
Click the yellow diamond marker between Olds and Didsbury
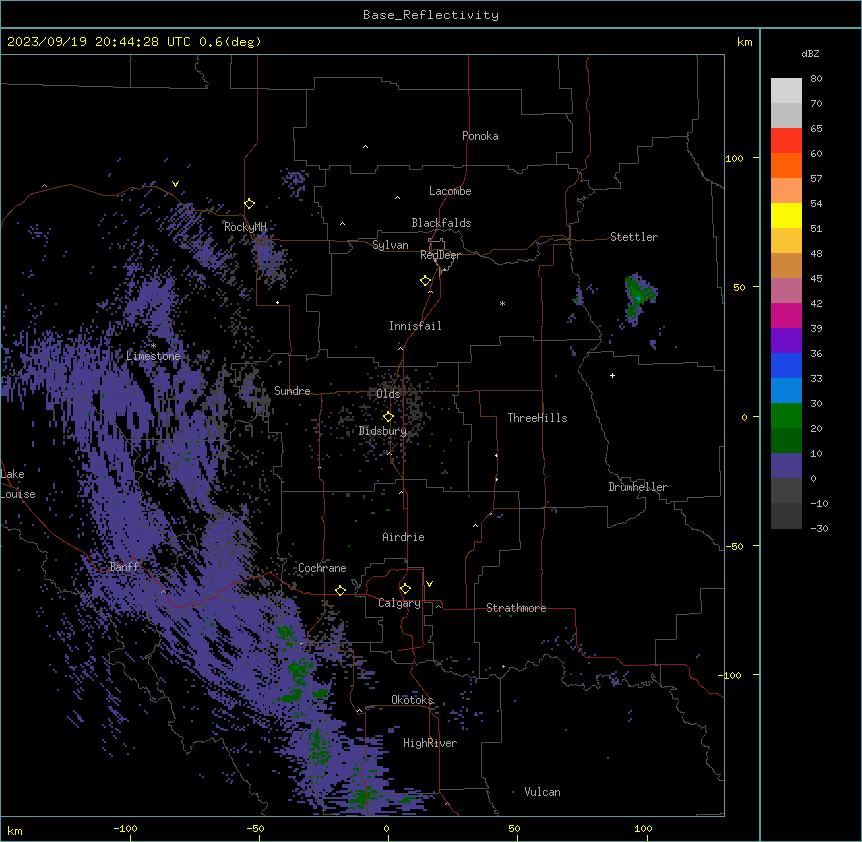pyautogui.click(x=388, y=417)
